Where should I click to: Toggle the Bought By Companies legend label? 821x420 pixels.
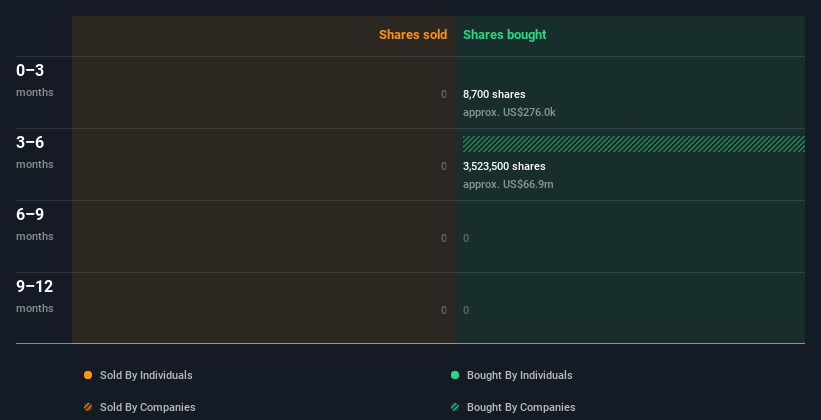click(x=521, y=407)
